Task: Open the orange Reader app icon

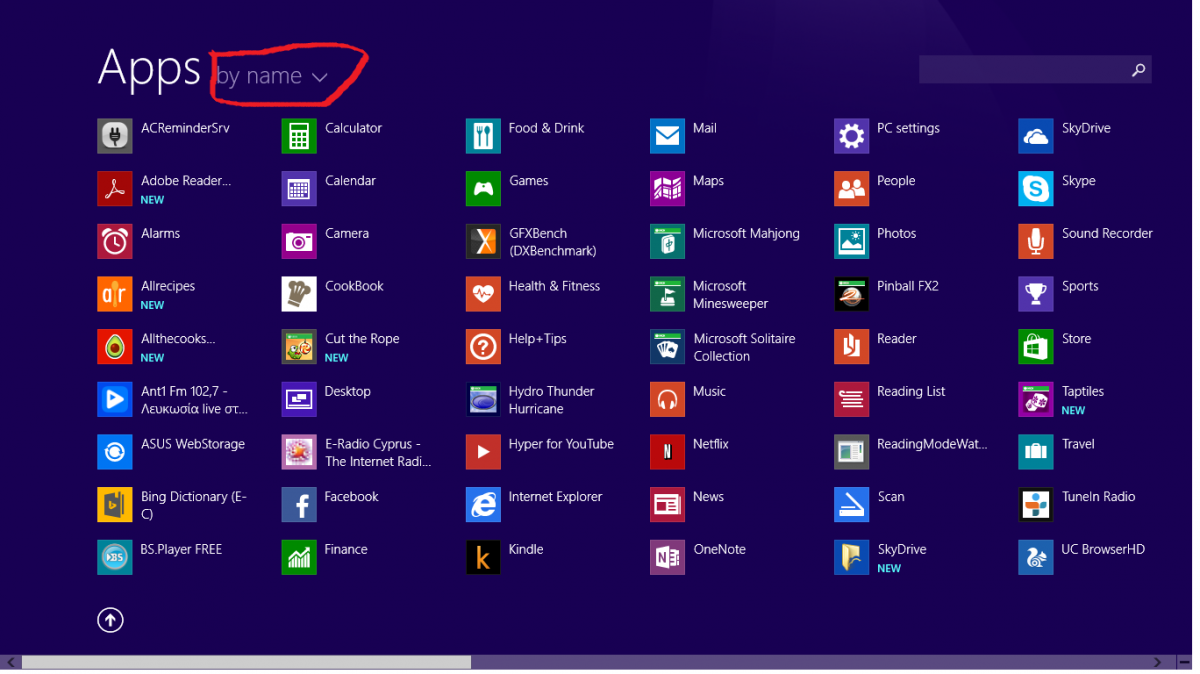Action: [x=852, y=347]
